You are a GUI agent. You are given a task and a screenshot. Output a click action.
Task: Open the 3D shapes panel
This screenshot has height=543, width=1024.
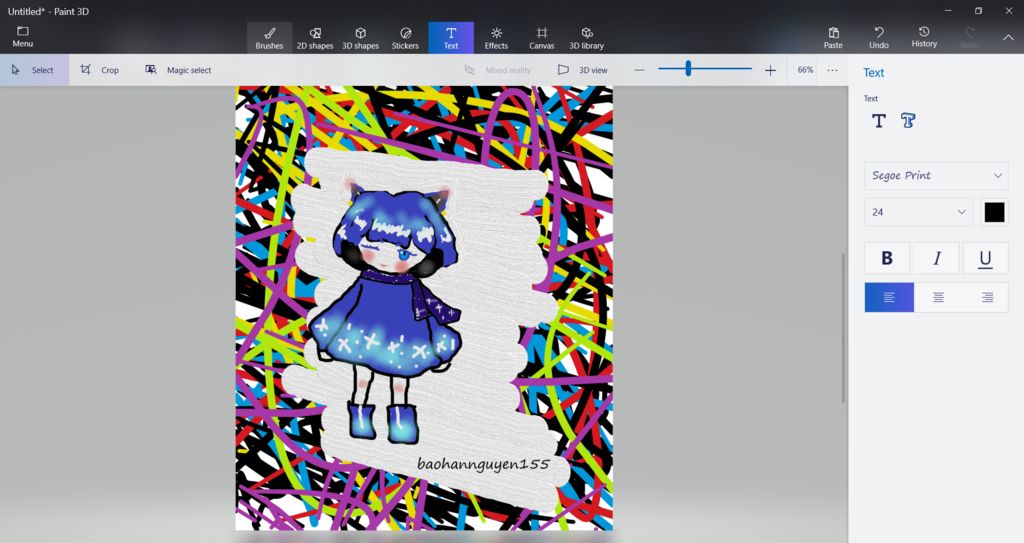(360, 38)
